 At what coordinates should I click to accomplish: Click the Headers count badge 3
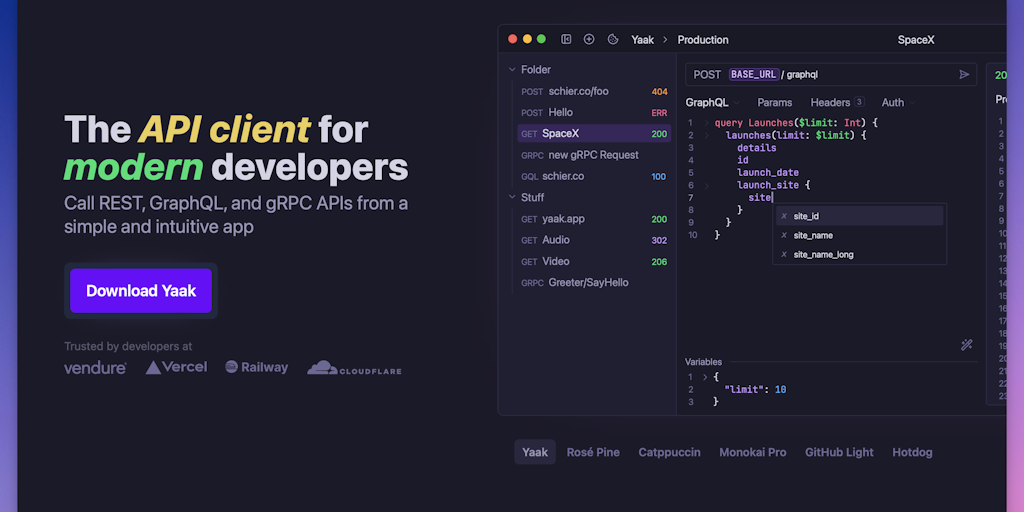pyautogui.click(x=859, y=102)
